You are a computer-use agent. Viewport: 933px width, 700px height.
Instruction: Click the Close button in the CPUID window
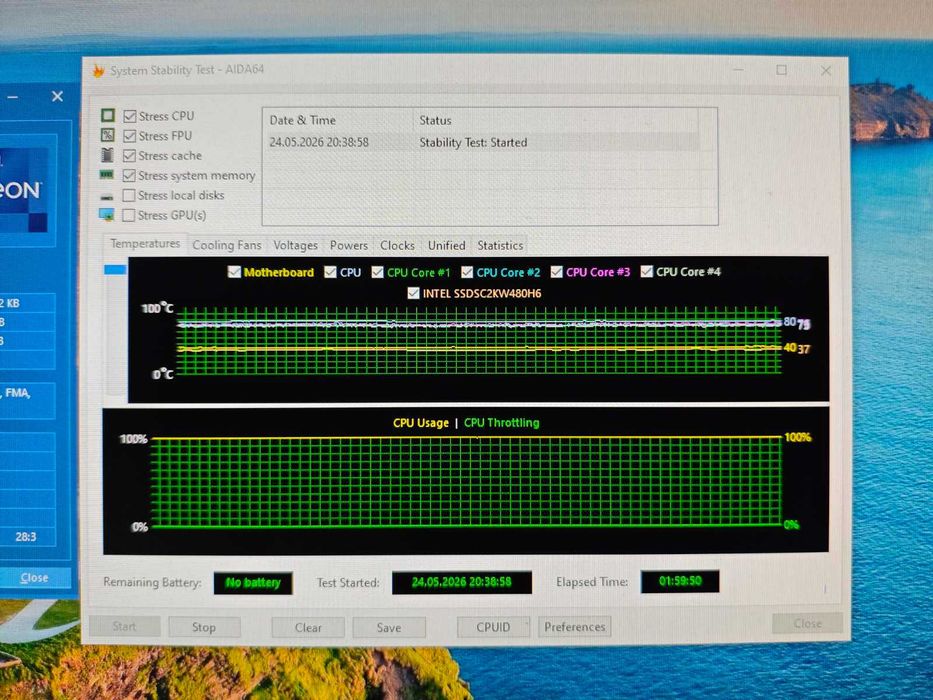(x=35, y=577)
